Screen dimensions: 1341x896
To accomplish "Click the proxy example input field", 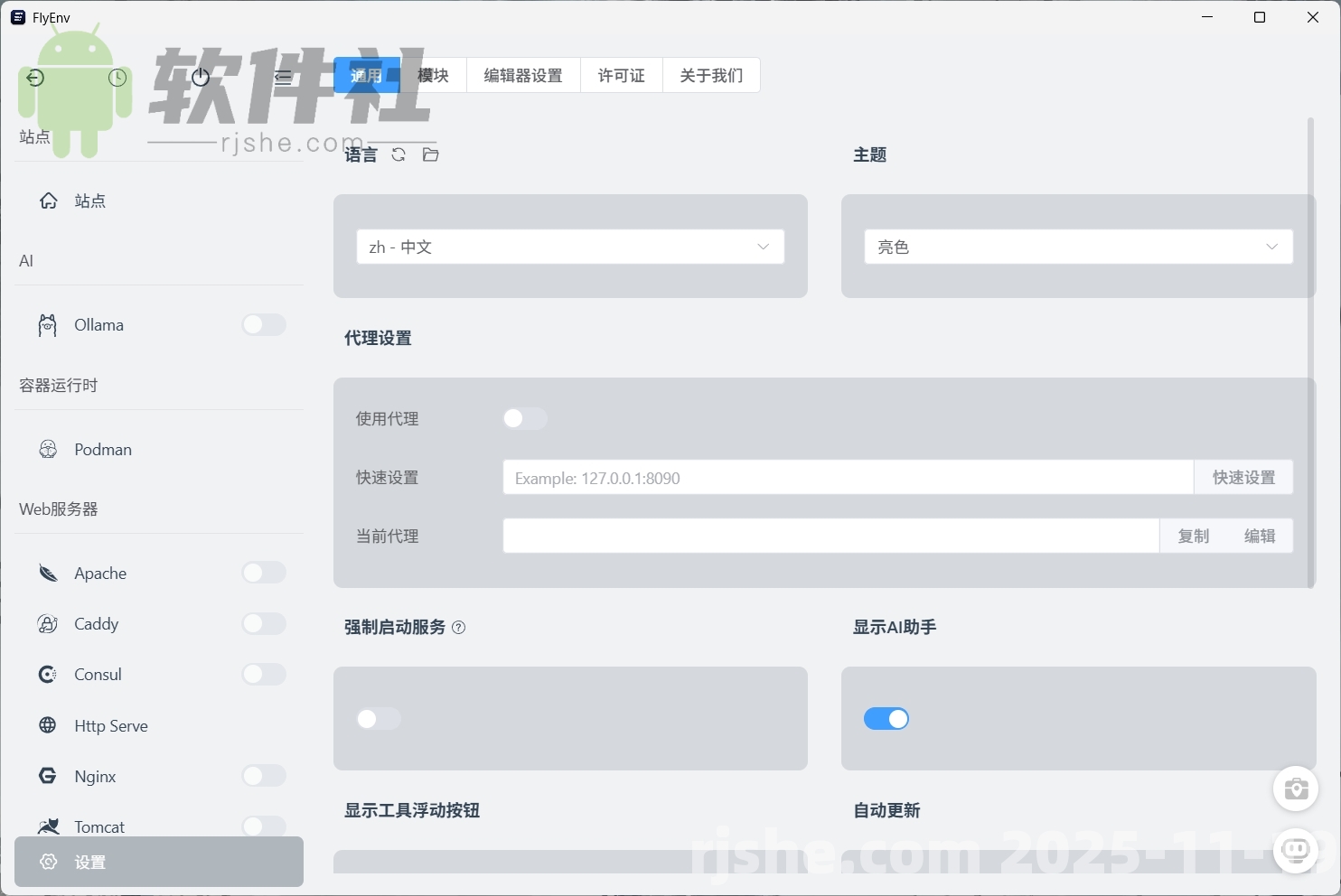I will pyautogui.click(x=847, y=477).
